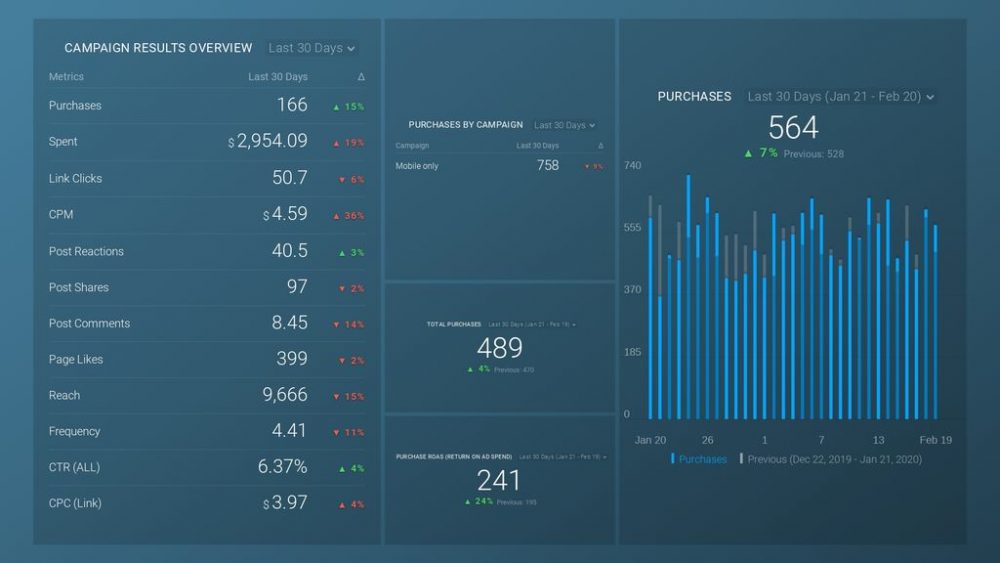Toggle the Previous period legend series

tap(830, 459)
